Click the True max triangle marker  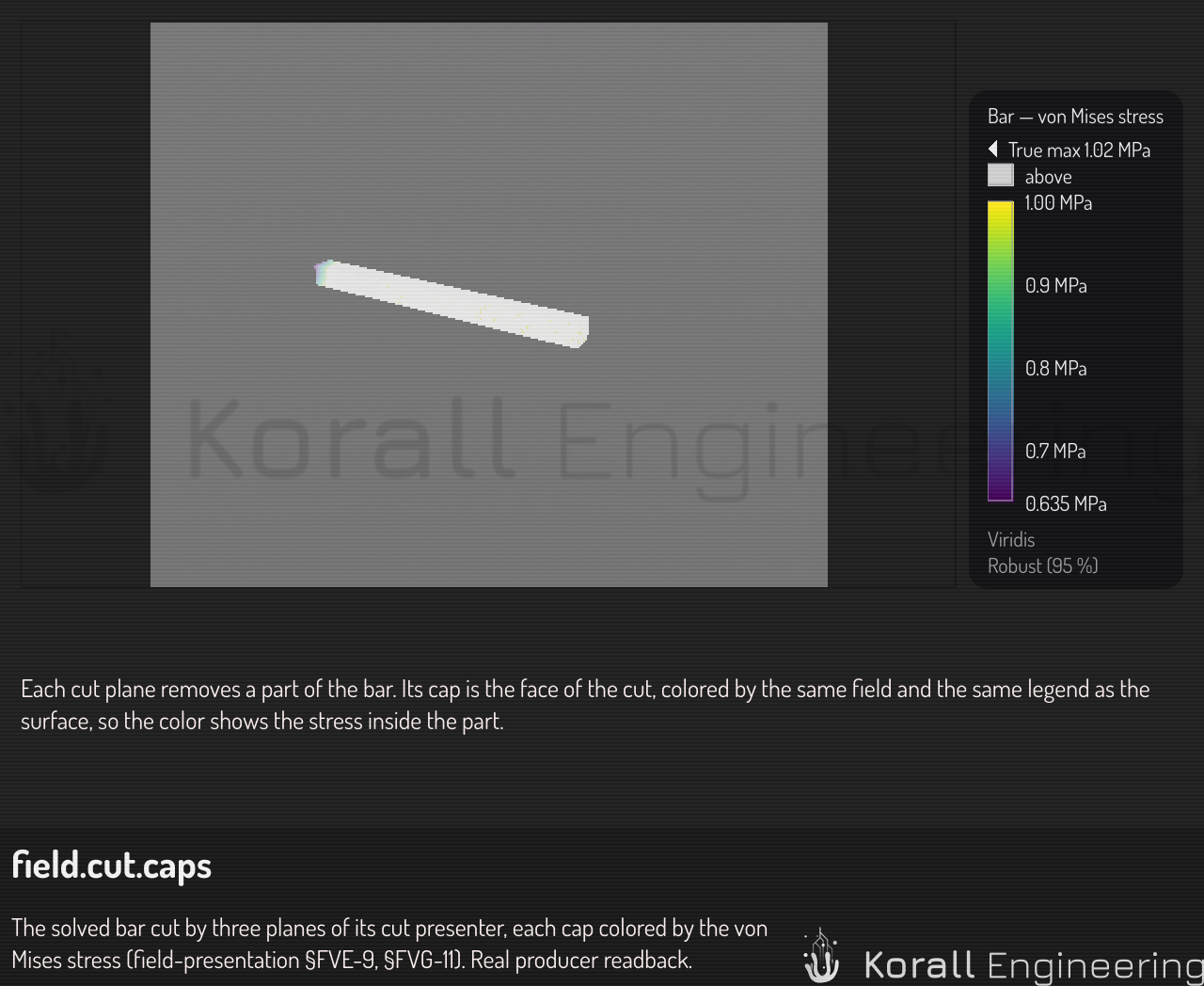(x=992, y=150)
